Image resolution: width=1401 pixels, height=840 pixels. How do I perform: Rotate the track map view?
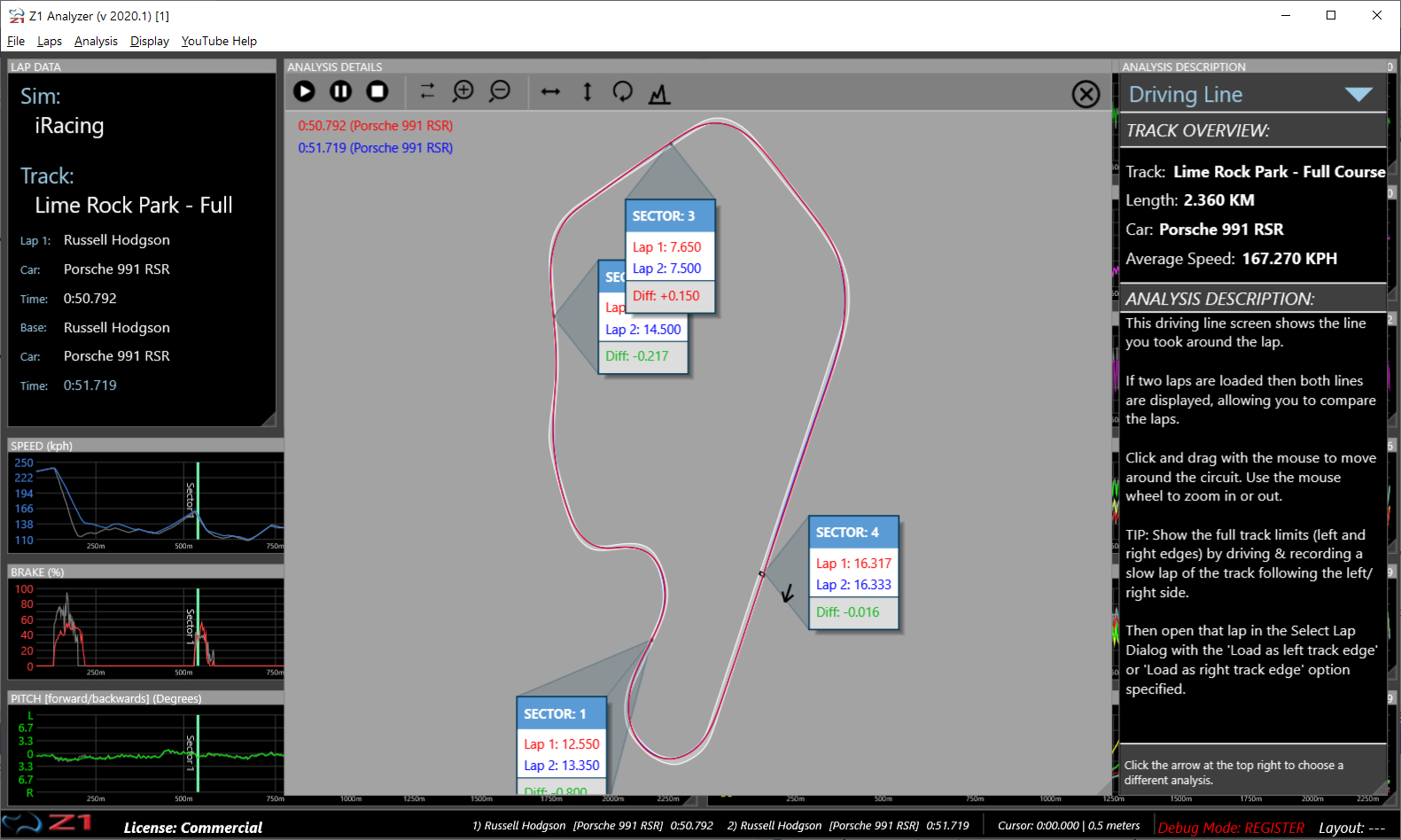click(x=623, y=91)
